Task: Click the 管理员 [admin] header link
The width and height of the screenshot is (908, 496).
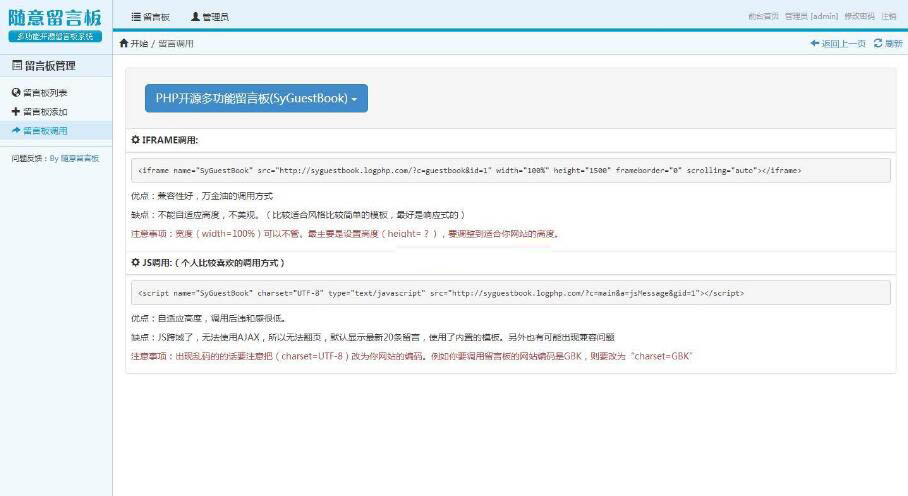Action: [811, 16]
